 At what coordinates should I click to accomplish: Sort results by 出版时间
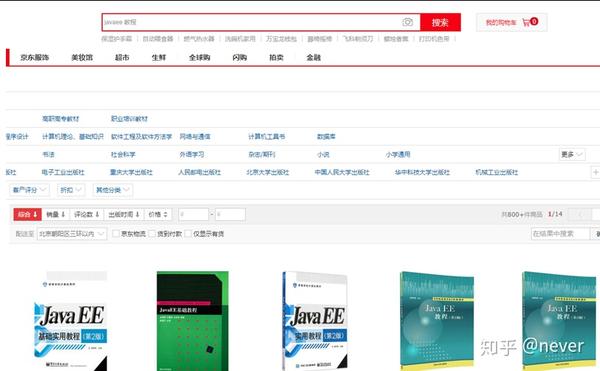click(x=124, y=215)
